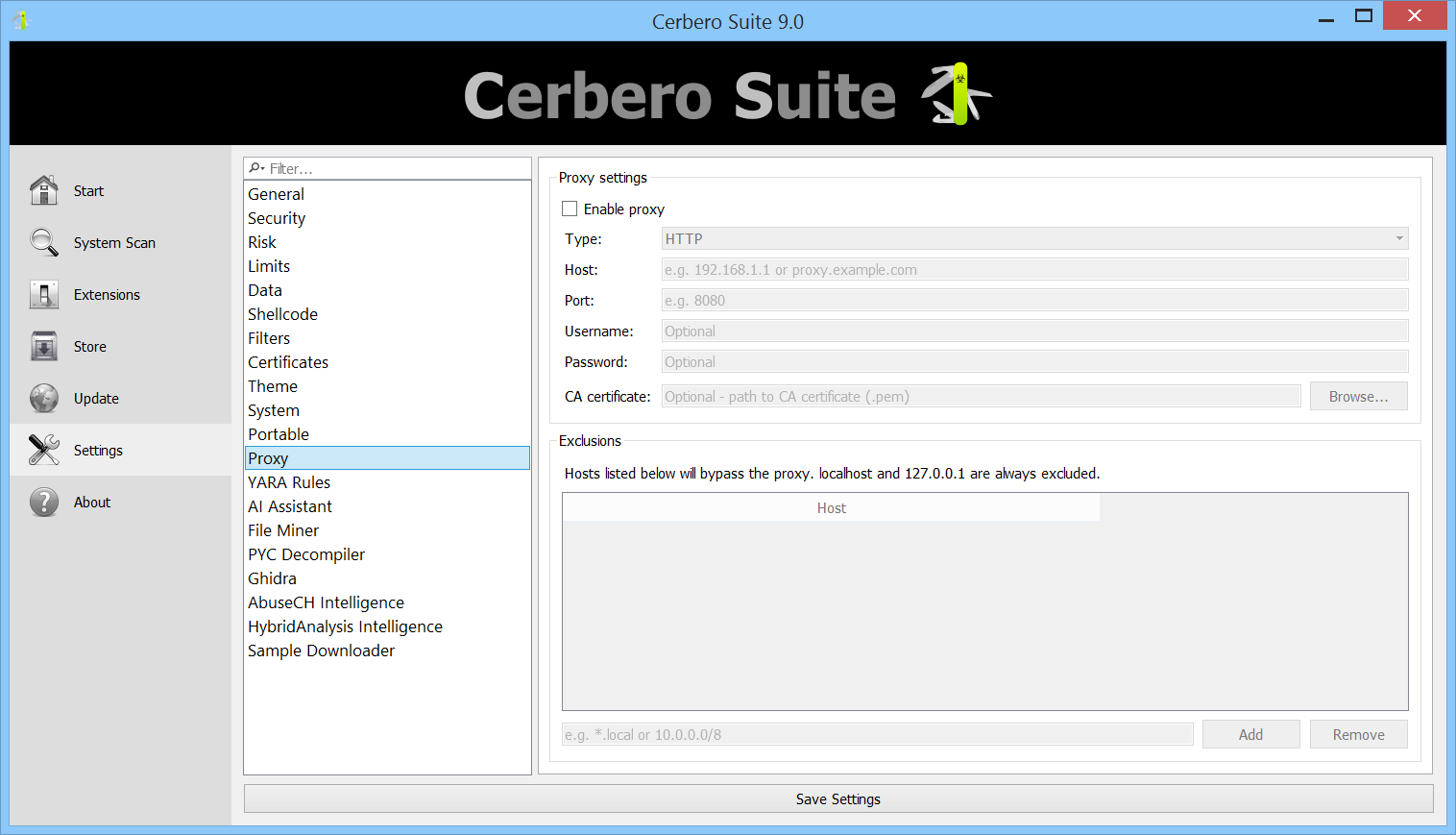Select Security settings category
The image size is (1456, 835).
click(x=387, y=218)
